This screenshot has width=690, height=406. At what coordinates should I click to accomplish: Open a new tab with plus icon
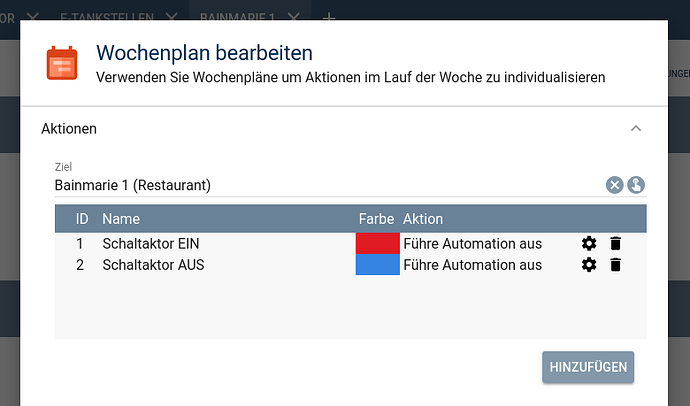pos(329,18)
